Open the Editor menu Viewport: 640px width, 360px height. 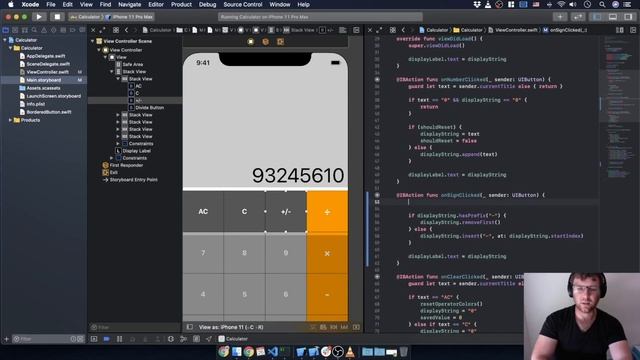(156, 4)
